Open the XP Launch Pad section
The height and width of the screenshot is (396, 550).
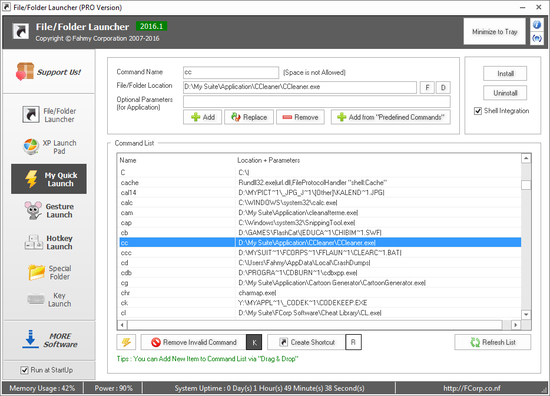click(x=49, y=147)
